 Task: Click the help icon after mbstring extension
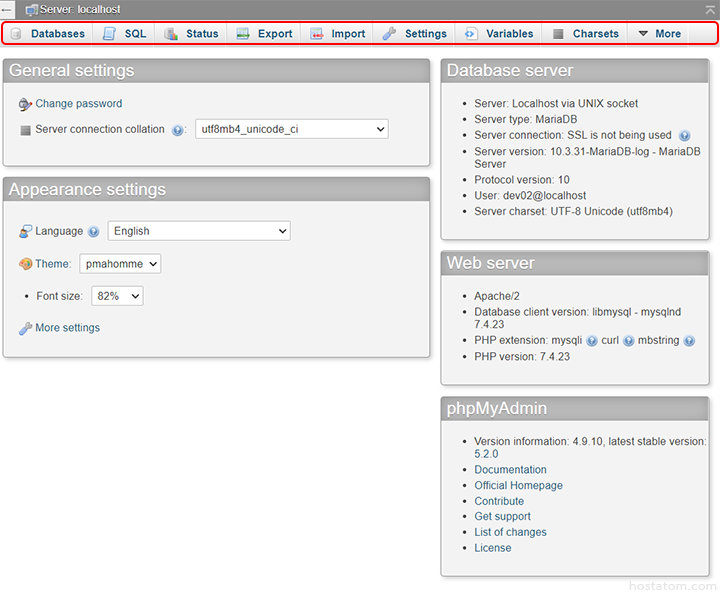(689, 341)
